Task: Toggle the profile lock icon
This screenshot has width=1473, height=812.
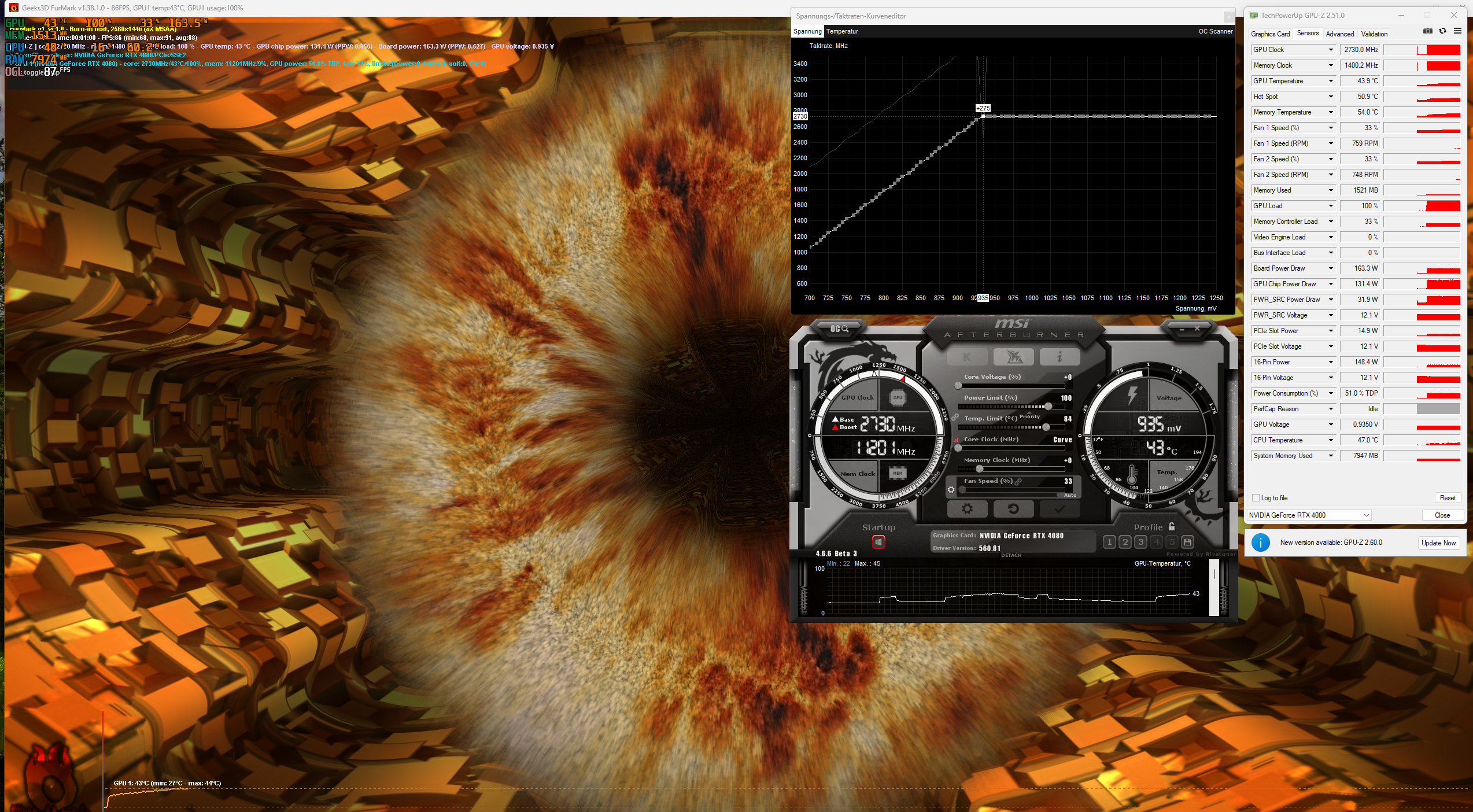Action: 1172,527
